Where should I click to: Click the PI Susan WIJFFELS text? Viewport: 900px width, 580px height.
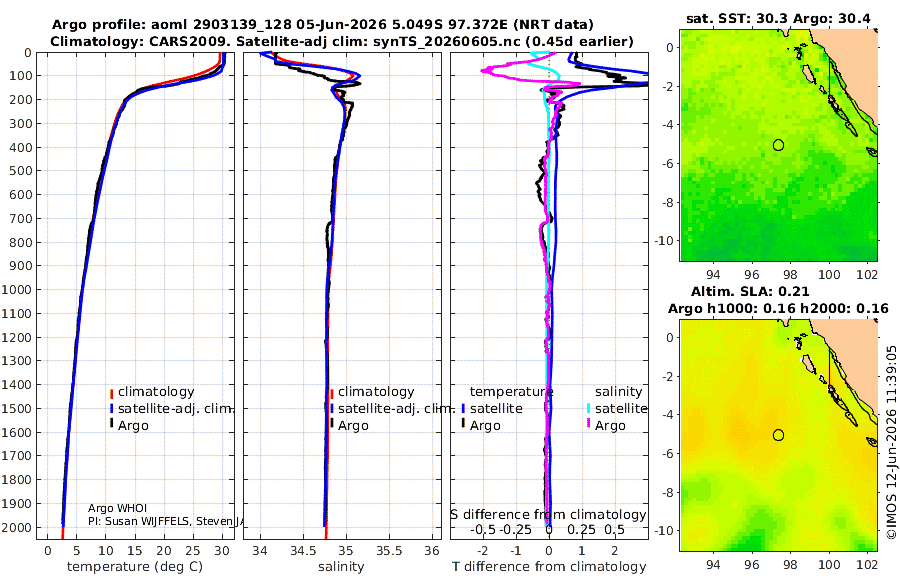coord(166,521)
